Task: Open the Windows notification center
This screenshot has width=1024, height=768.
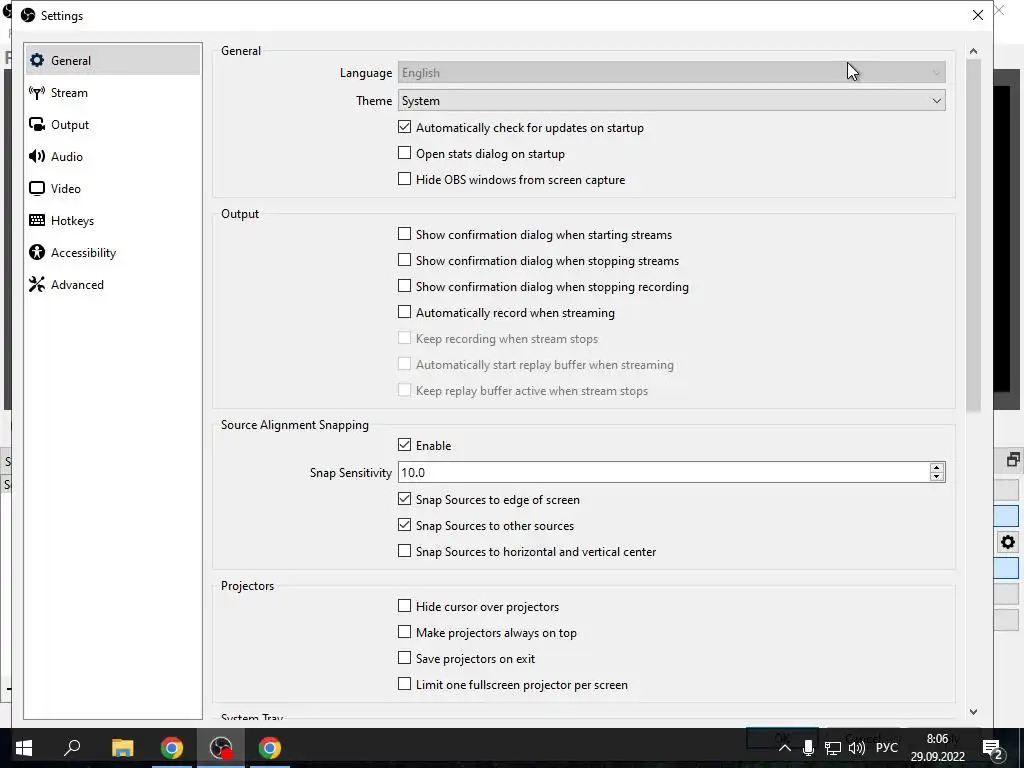Action: tap(993, 748)
